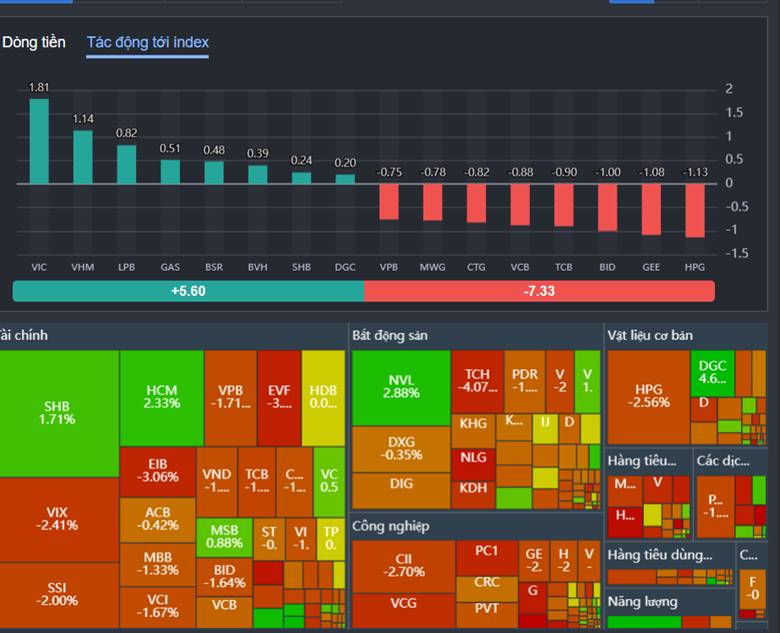
Task: Open the CRC tile
Action: point(487,589)
